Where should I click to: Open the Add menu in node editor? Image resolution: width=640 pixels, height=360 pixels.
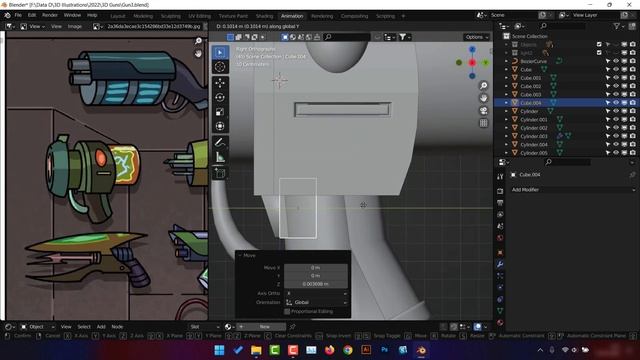pos(101,327)
